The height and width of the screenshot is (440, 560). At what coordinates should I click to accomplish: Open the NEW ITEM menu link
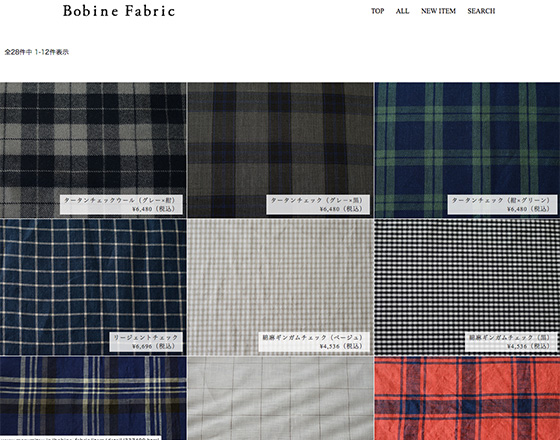(438, 11)
